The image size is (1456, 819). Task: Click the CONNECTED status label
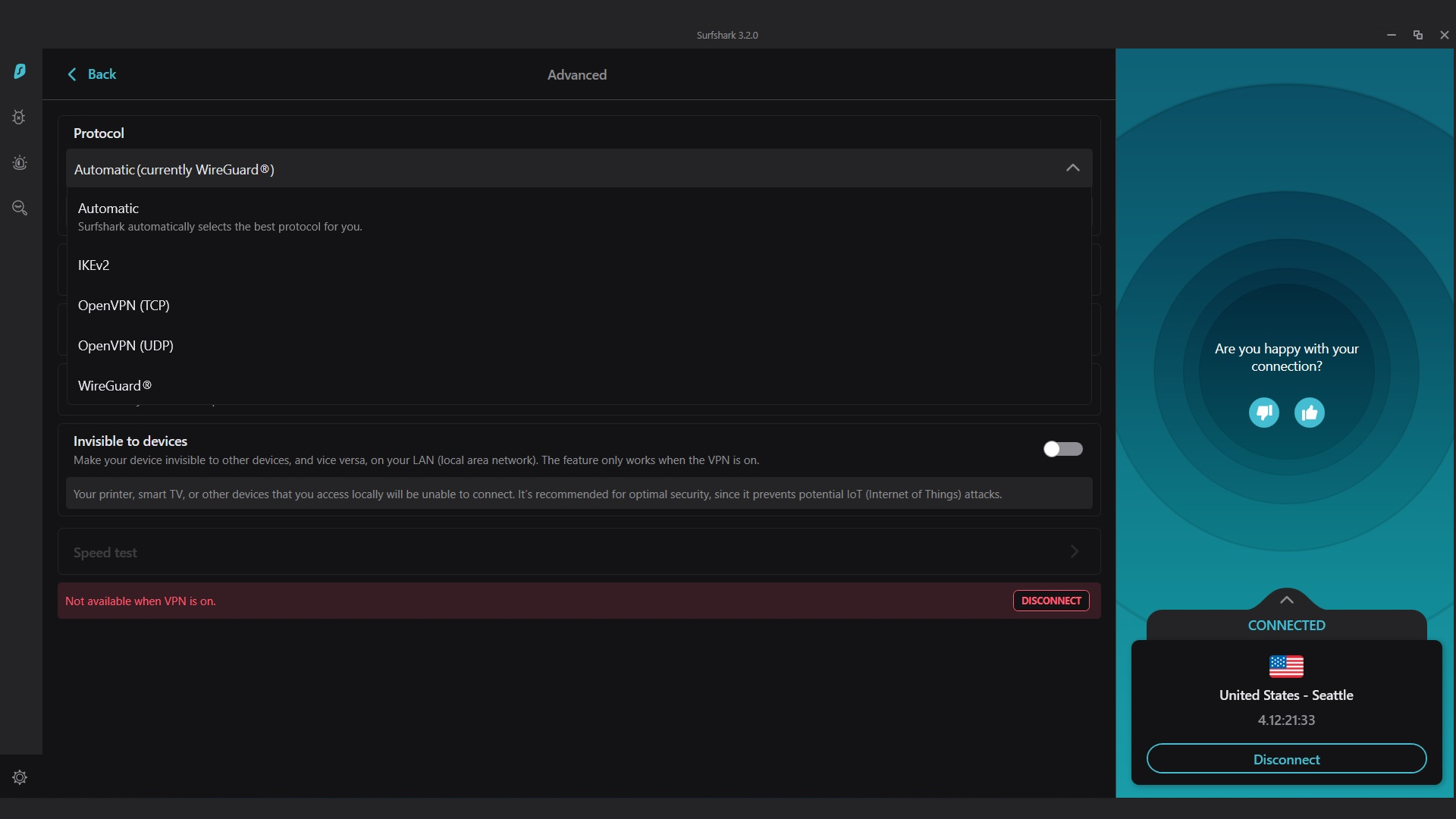tap(1286, 626)
